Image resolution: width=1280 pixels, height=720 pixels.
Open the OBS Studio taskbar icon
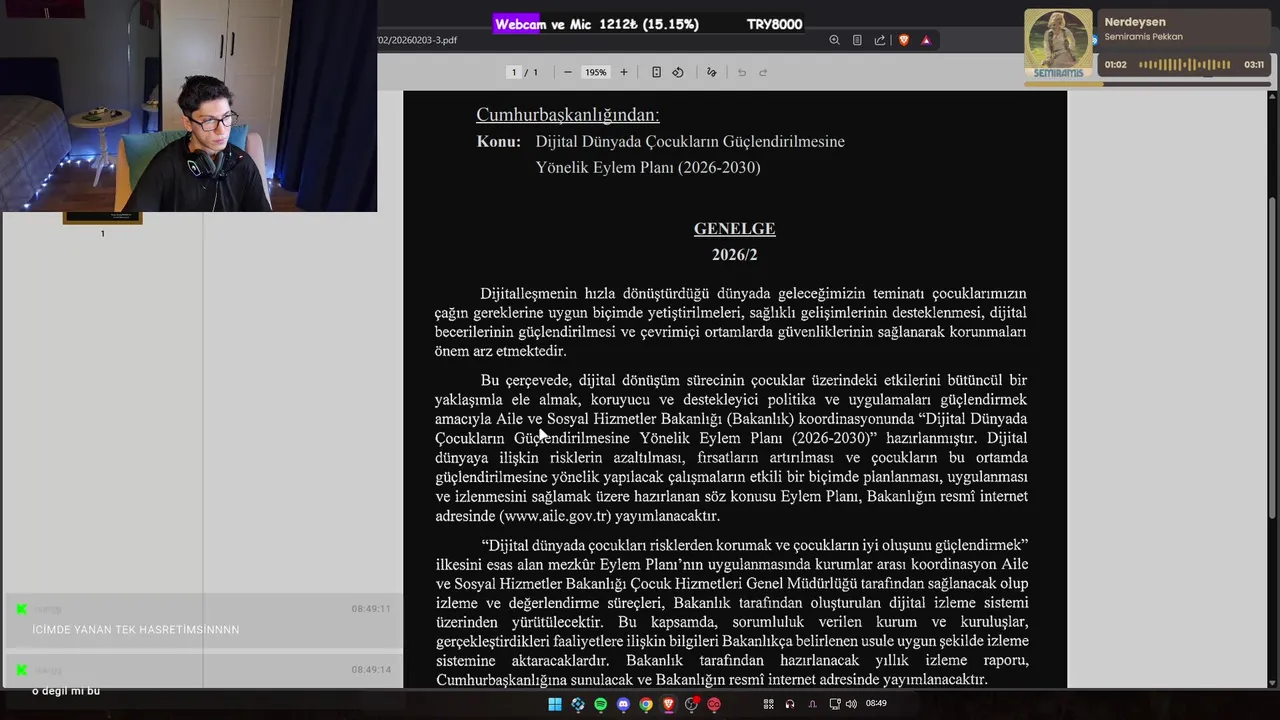pos(691,704)
